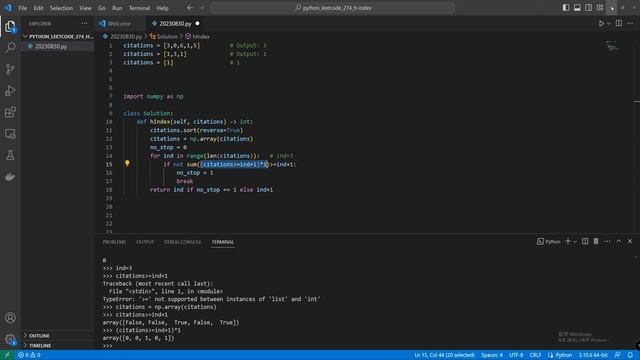The height and width of the screenshot is (360, 640).
Task: Open the Source Control view icon
Action: pyautogui.click(x=10, y=69)
